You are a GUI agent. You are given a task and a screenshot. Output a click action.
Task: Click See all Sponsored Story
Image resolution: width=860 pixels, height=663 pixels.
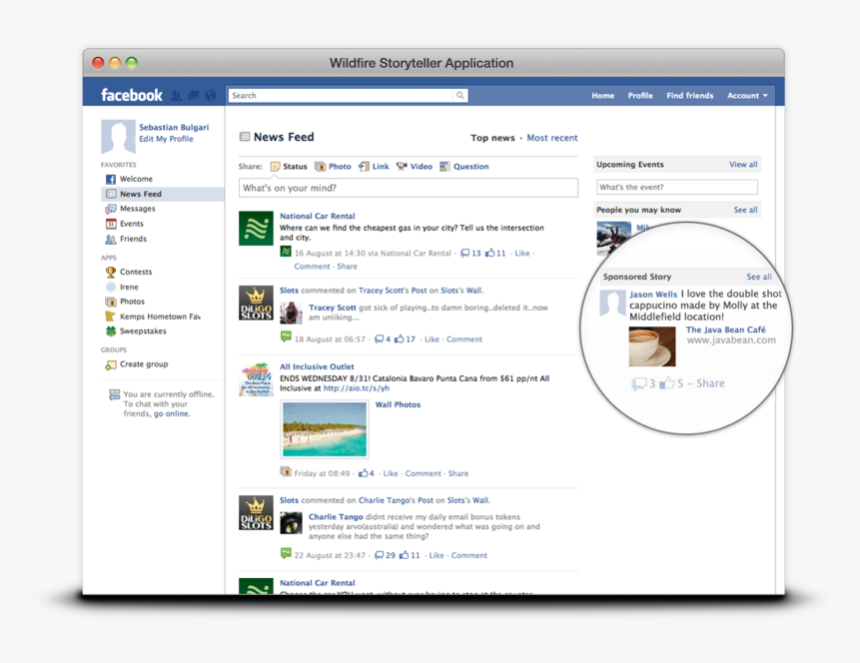pos(759,277)
